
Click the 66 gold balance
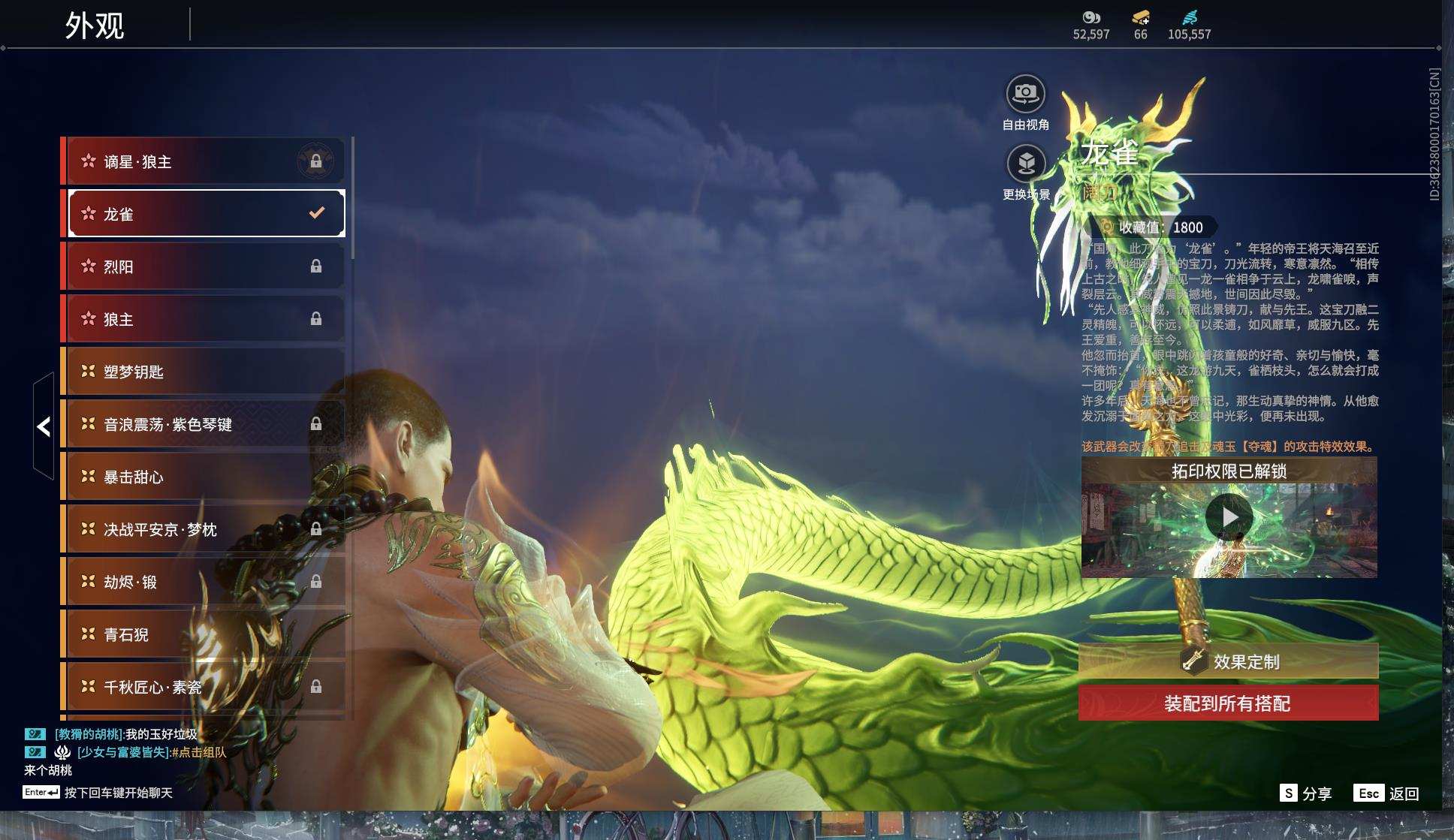[x=1141, y=35]
